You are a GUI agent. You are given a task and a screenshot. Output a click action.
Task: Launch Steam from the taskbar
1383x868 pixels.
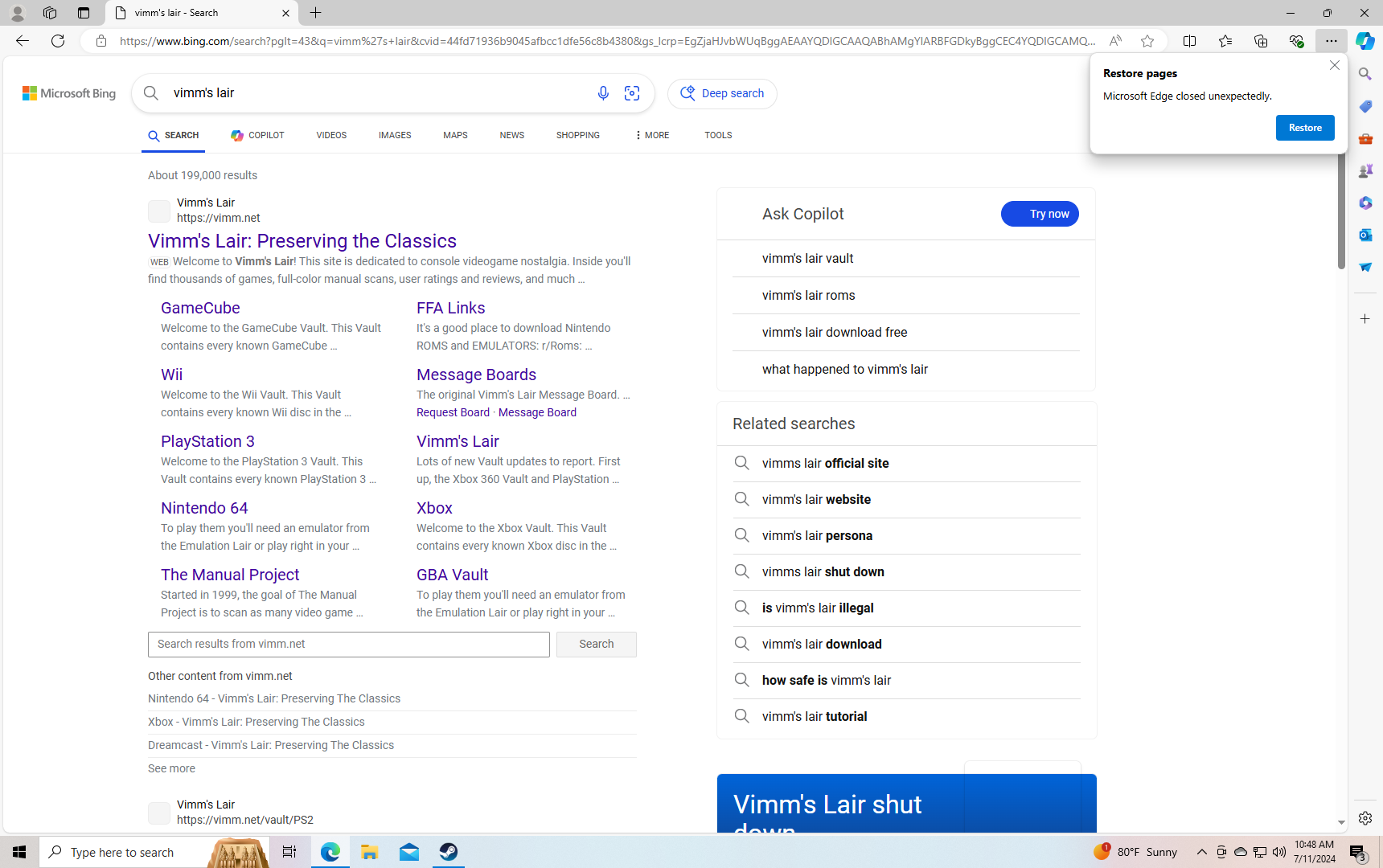tap(449, 852)
